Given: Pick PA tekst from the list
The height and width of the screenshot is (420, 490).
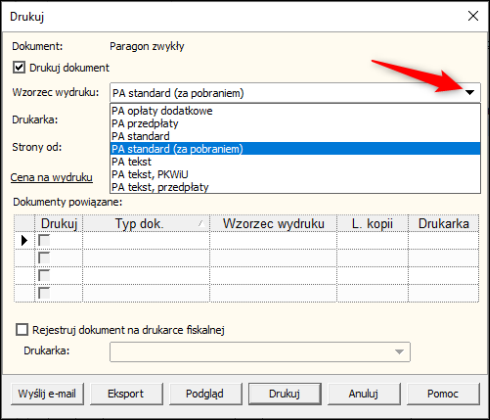Looking at the screenshot, I should pos(295,161).
